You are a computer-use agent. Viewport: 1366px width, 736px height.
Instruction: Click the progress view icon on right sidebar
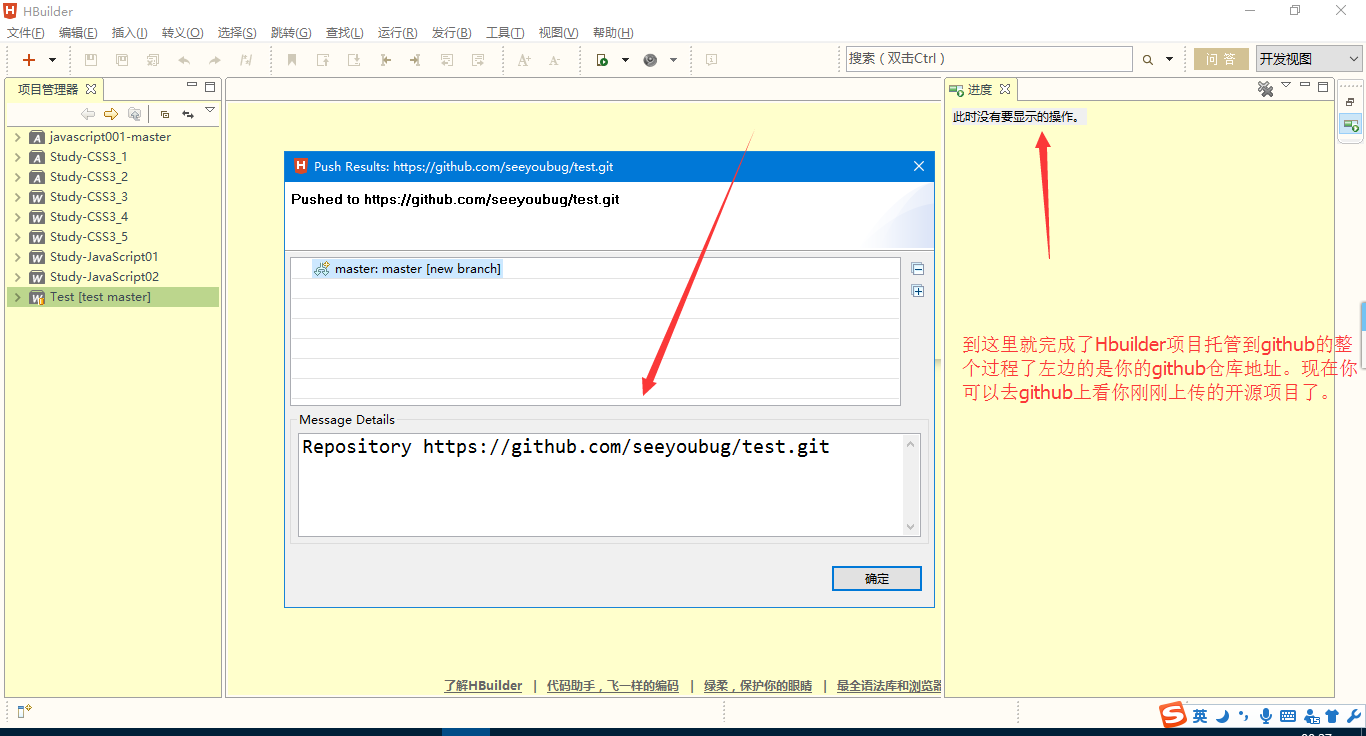[1351, 125]
